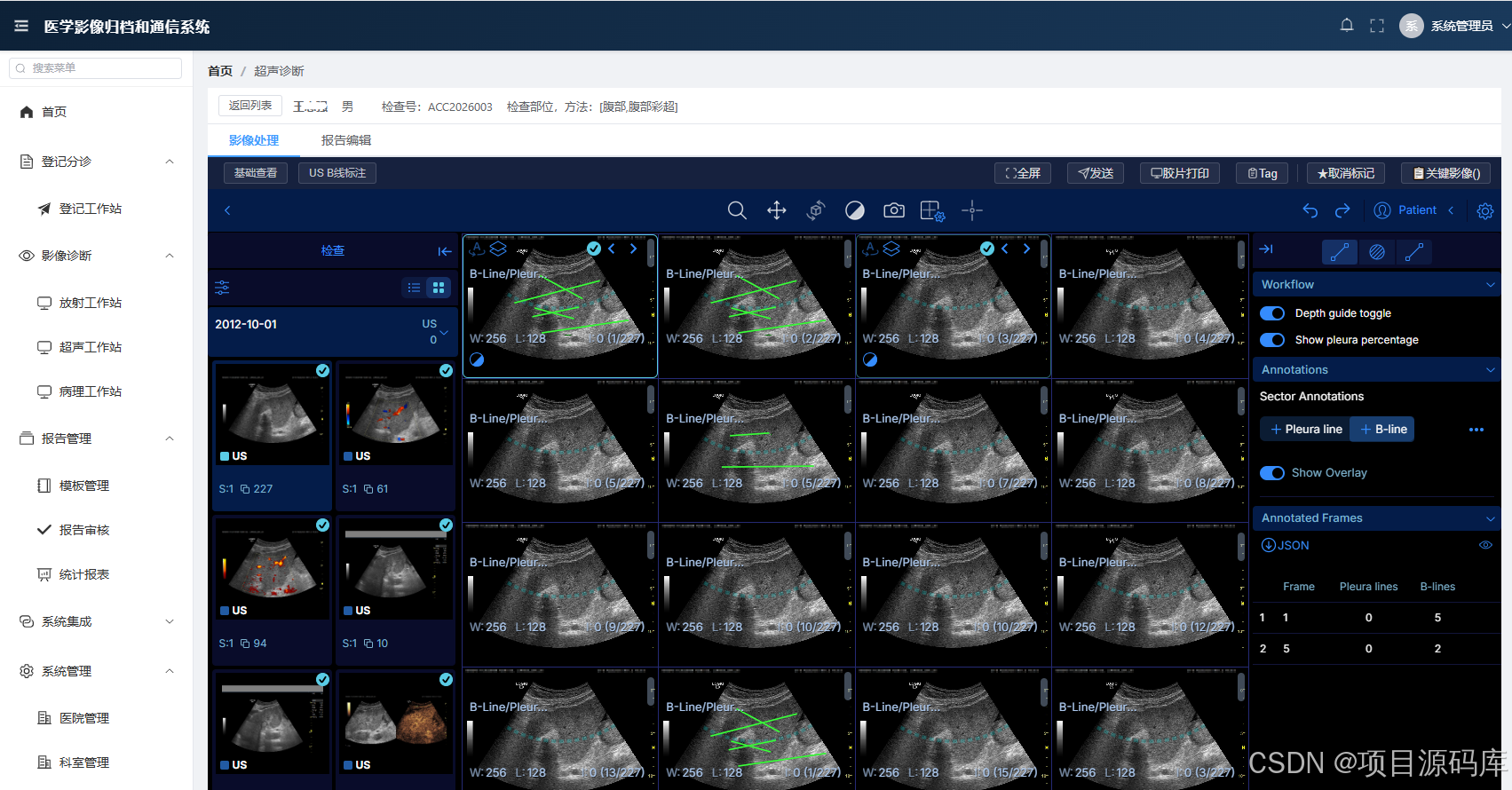Click 返回列表 button
Screen dimensions: 1512x790
coord(250,106)
